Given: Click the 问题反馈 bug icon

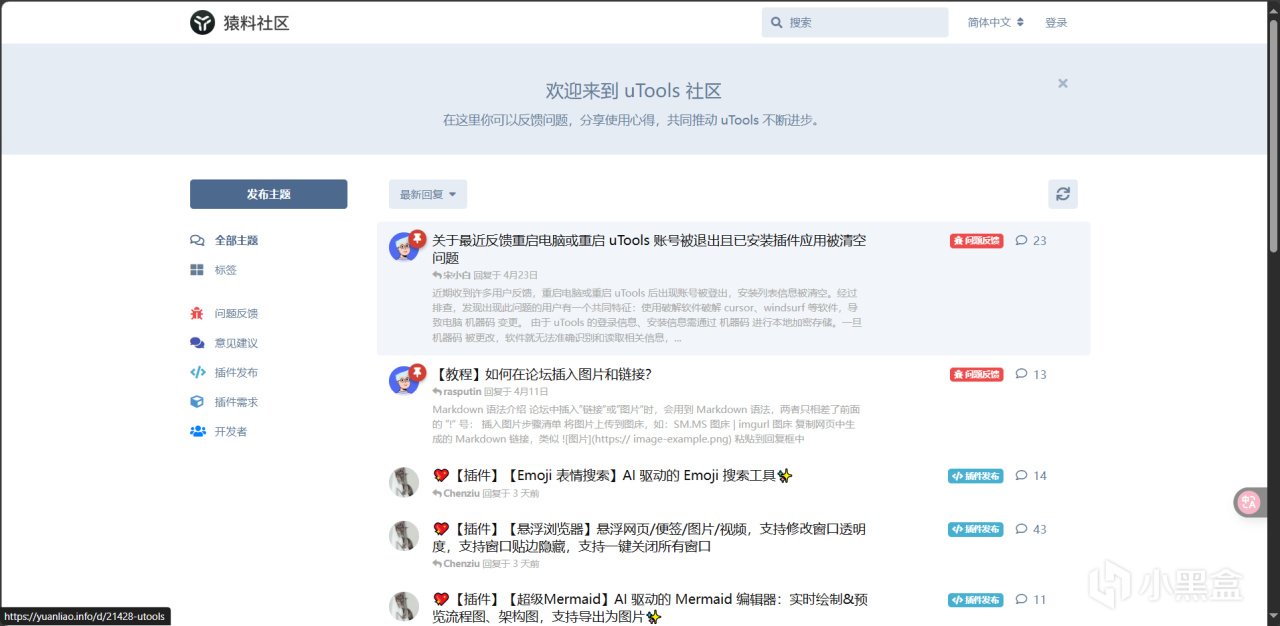Looking at the screenshot, I should [x=197, y=313].
